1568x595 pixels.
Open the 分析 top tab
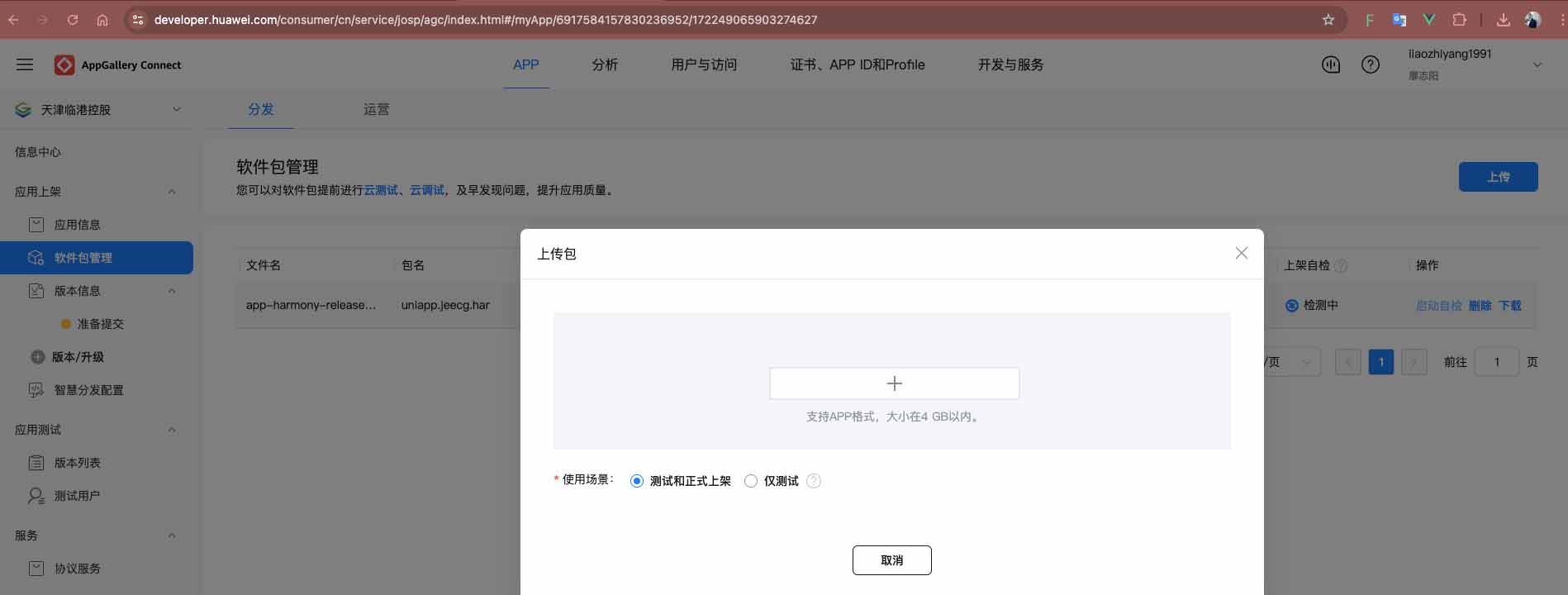(605, 64)
